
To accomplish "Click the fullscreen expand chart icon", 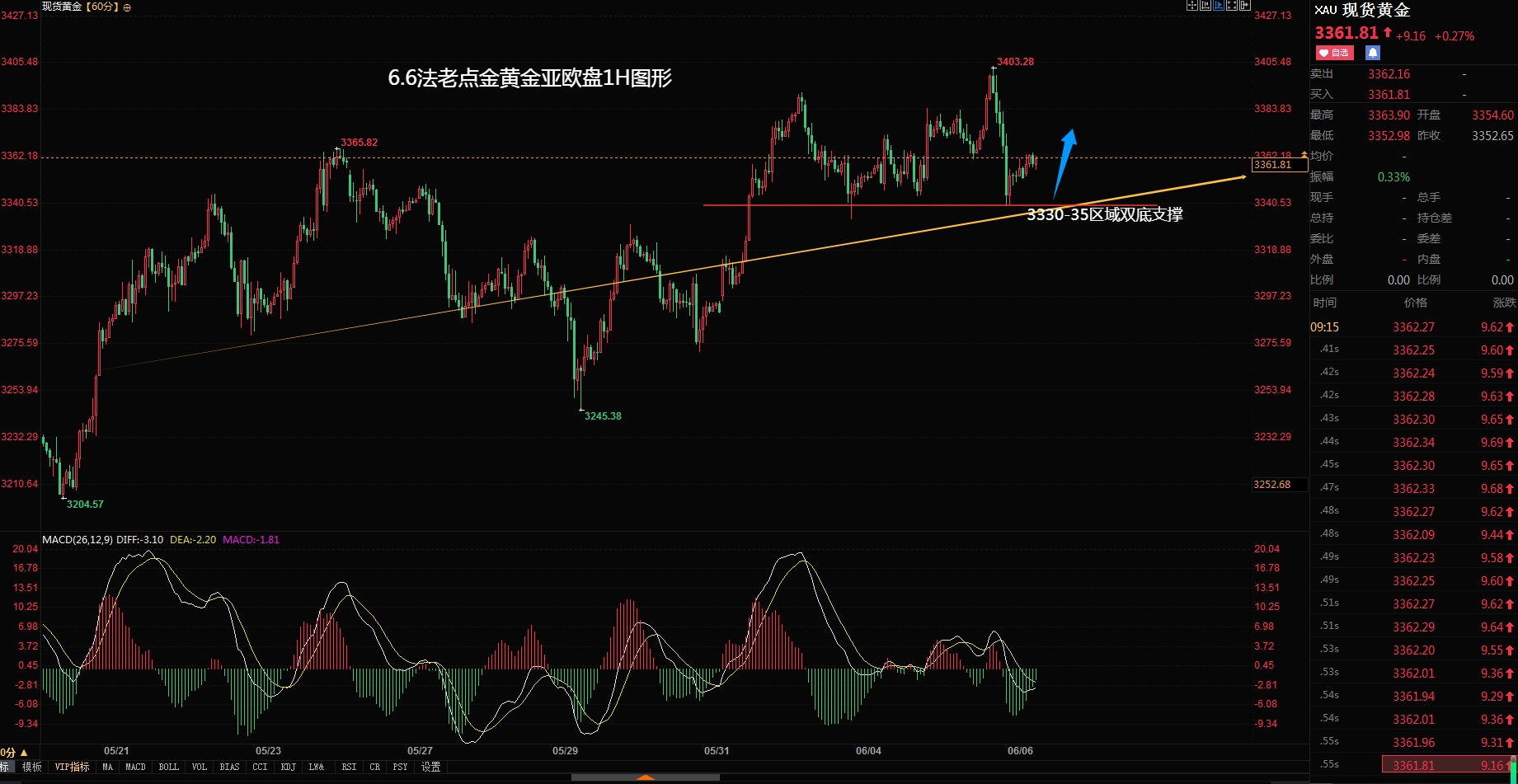I will (x=1232, y=6).
